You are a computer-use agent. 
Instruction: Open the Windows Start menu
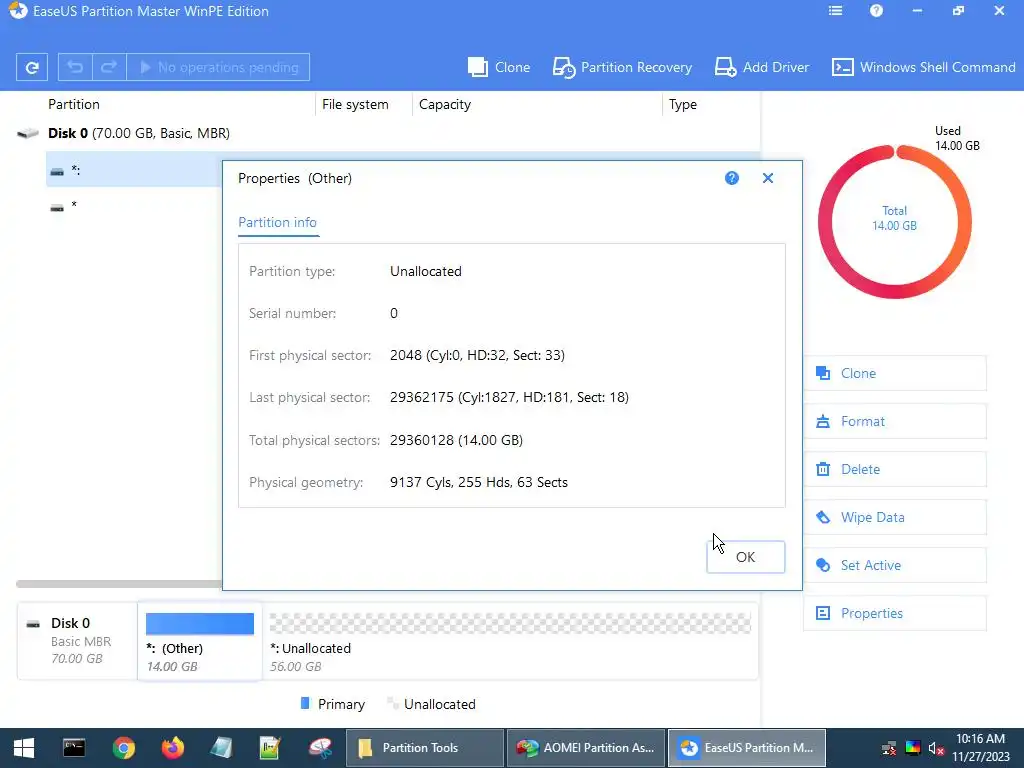(x=24, y=748)
